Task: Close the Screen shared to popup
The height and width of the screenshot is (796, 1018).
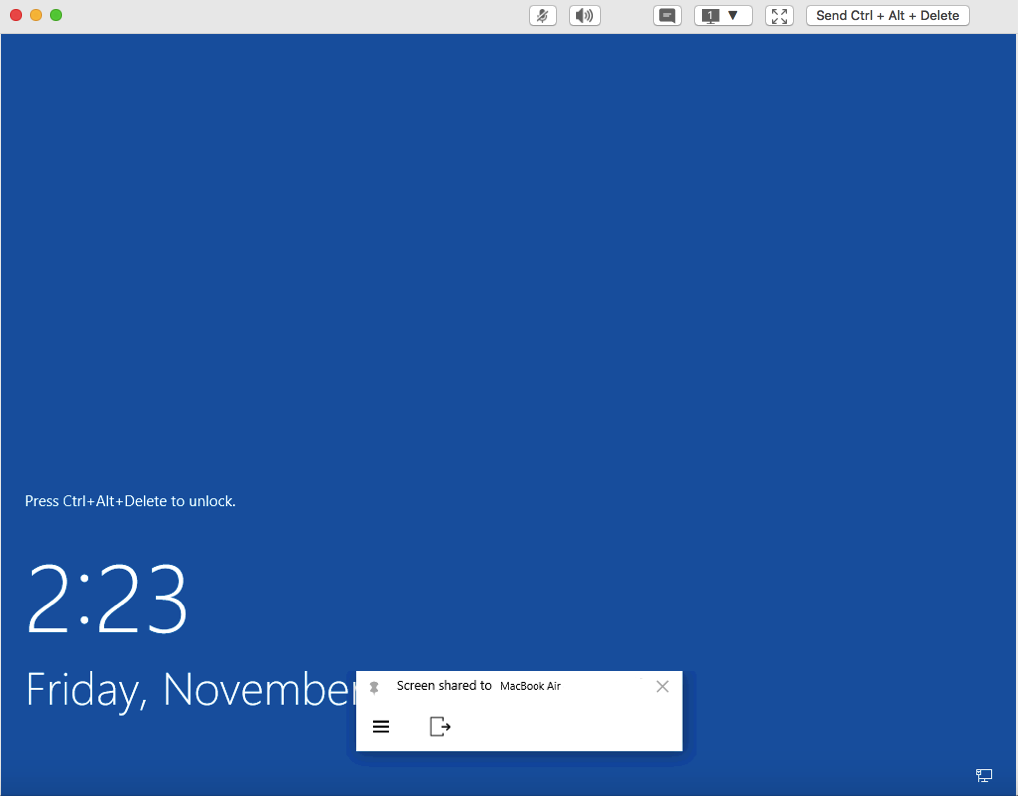Action: (662, 686)
